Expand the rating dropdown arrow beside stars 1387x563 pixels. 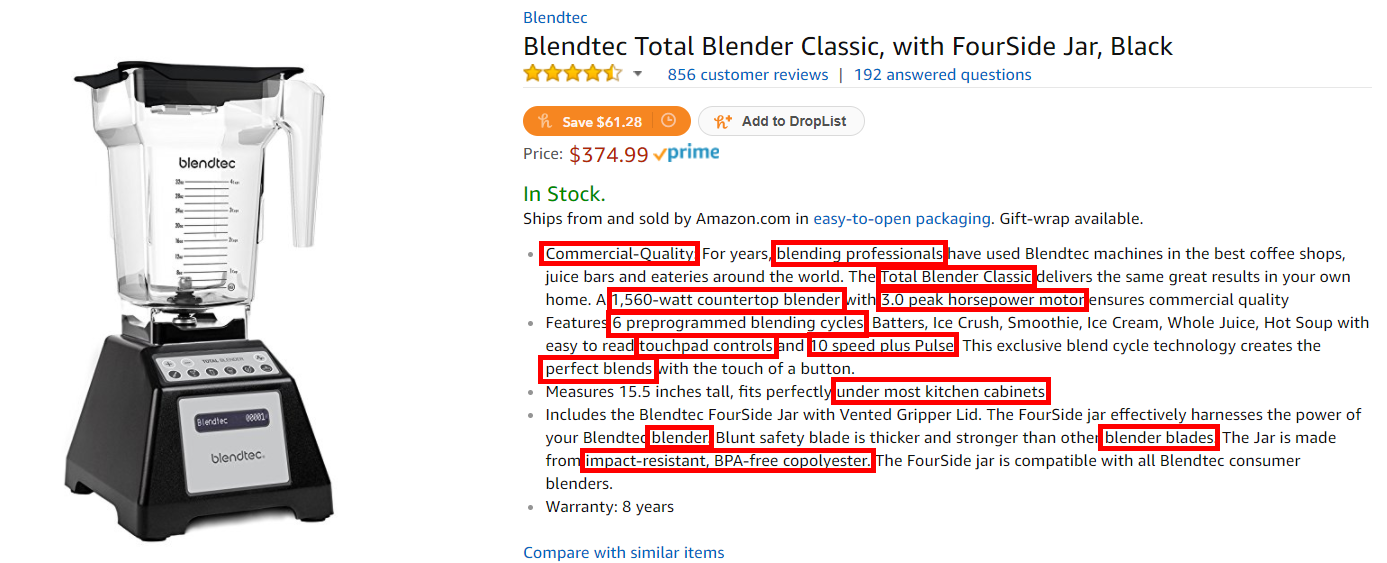click(638, 74)
